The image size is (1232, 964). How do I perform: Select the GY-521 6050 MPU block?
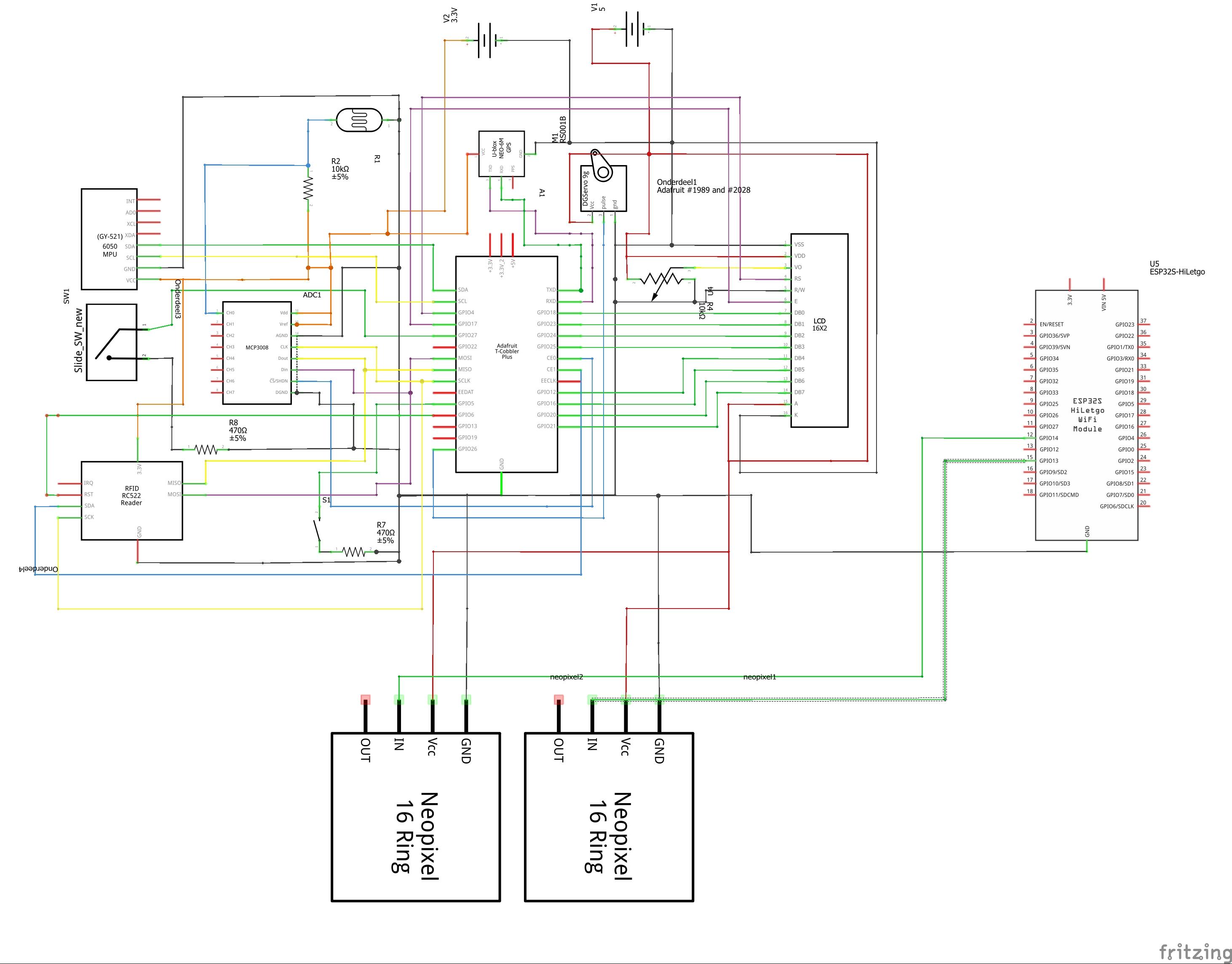point(110,239)
